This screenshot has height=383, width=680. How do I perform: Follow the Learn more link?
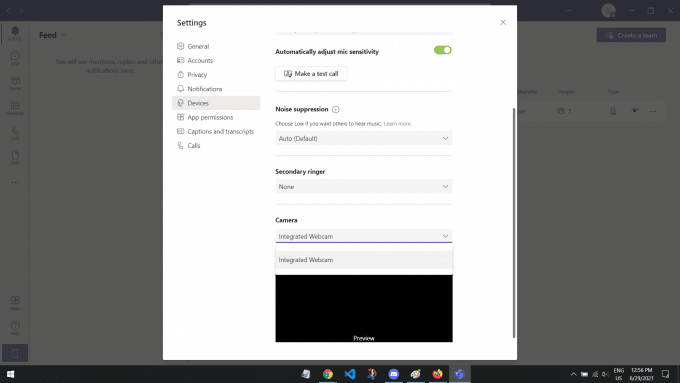398,124
